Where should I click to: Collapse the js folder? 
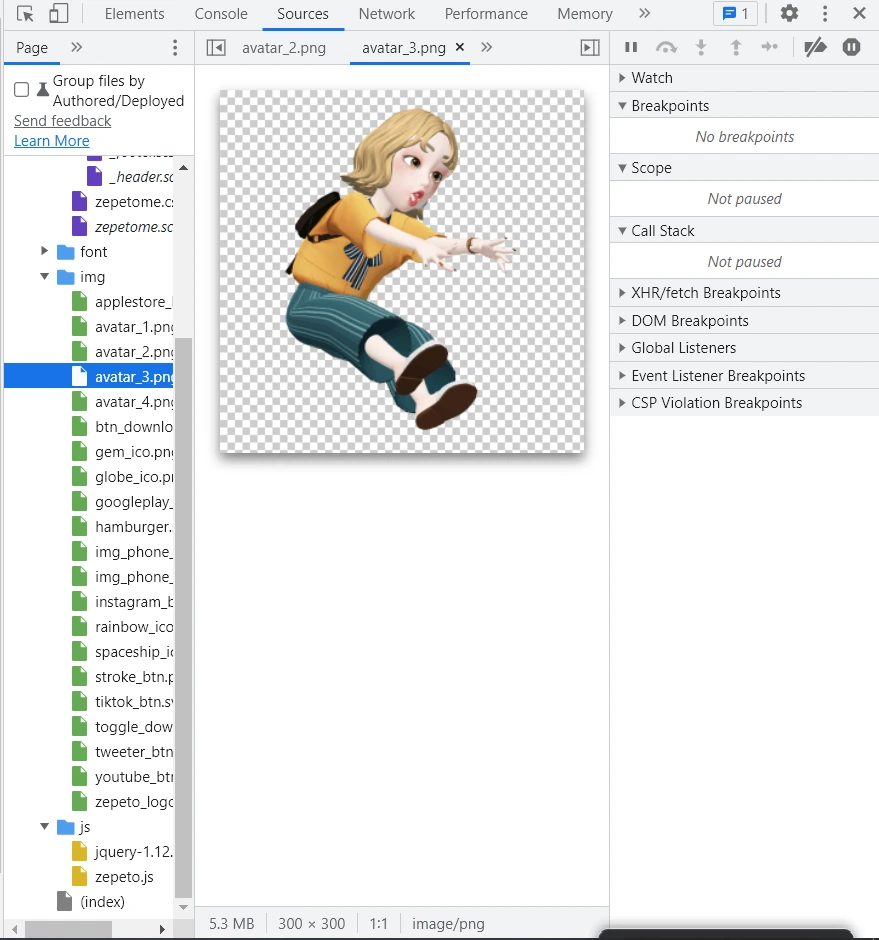(x=44, y=827)
